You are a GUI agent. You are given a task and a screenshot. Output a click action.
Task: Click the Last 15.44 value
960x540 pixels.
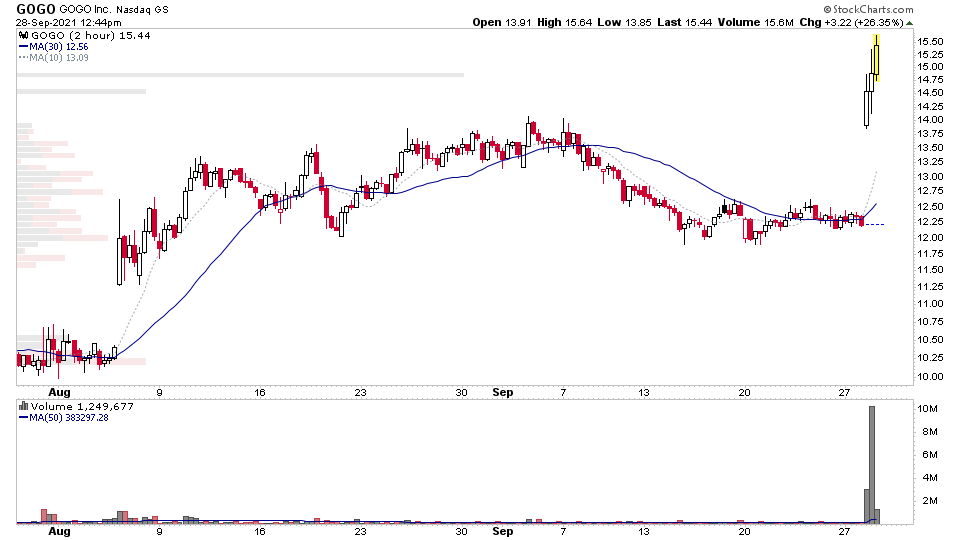[x=684, y=22]
